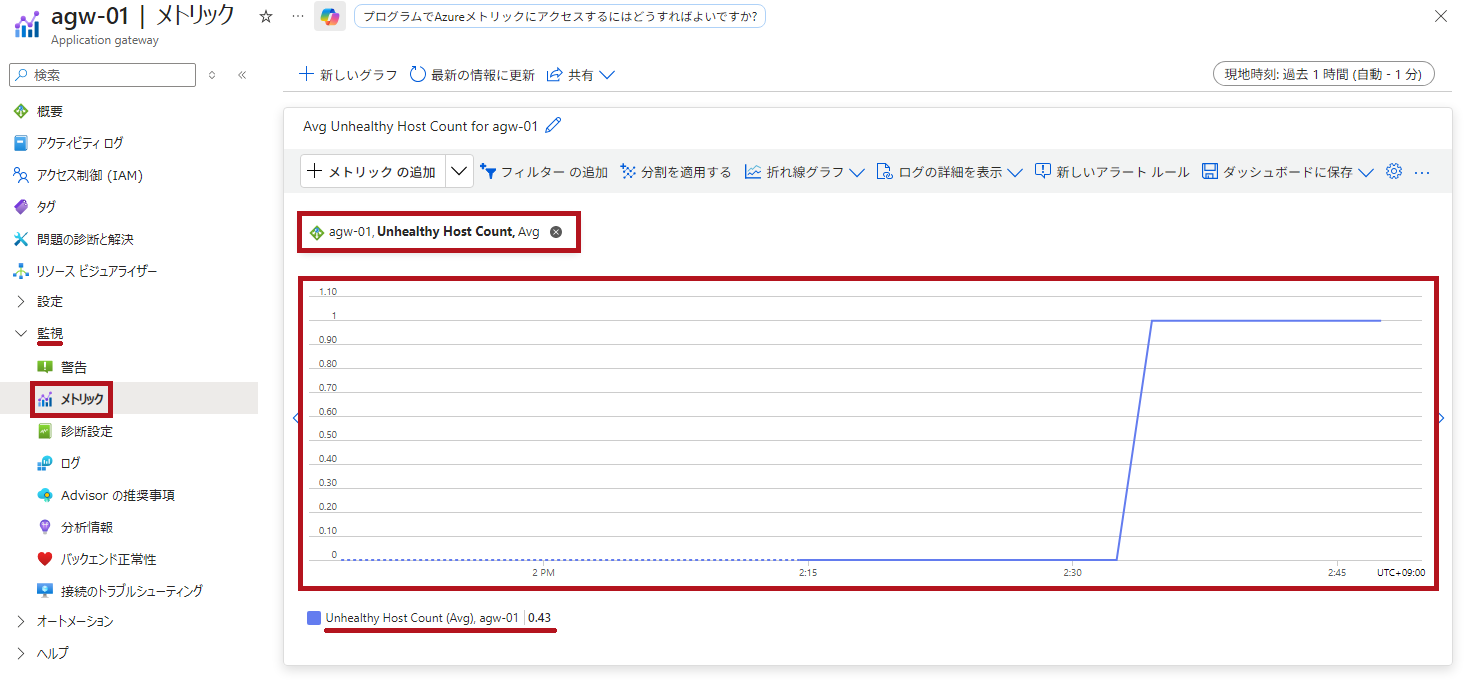Image resolution: width=1469 pixels, height=680 pixels.
Task: Open the ellipsis menu beside the title
Action: pyautogui.click(x=297, y=17)
